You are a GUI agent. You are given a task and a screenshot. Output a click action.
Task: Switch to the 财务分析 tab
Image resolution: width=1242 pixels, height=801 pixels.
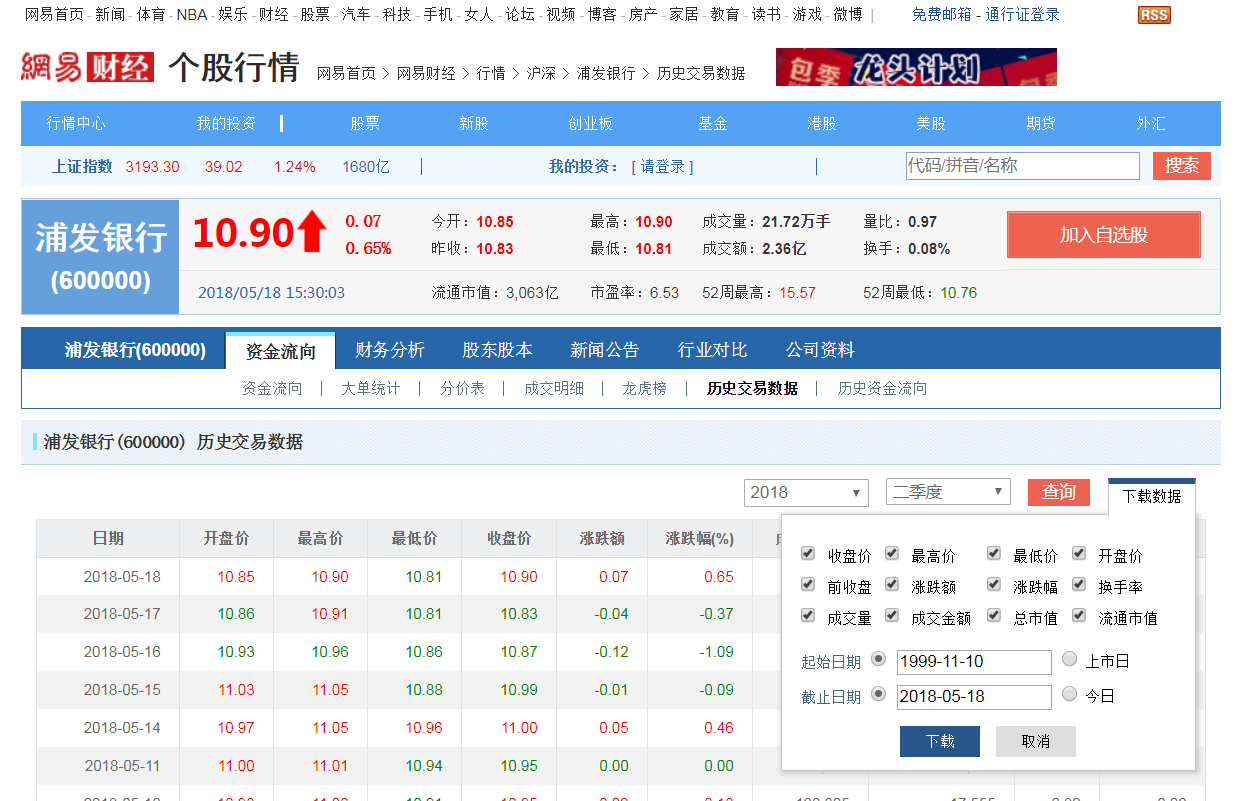390,350
